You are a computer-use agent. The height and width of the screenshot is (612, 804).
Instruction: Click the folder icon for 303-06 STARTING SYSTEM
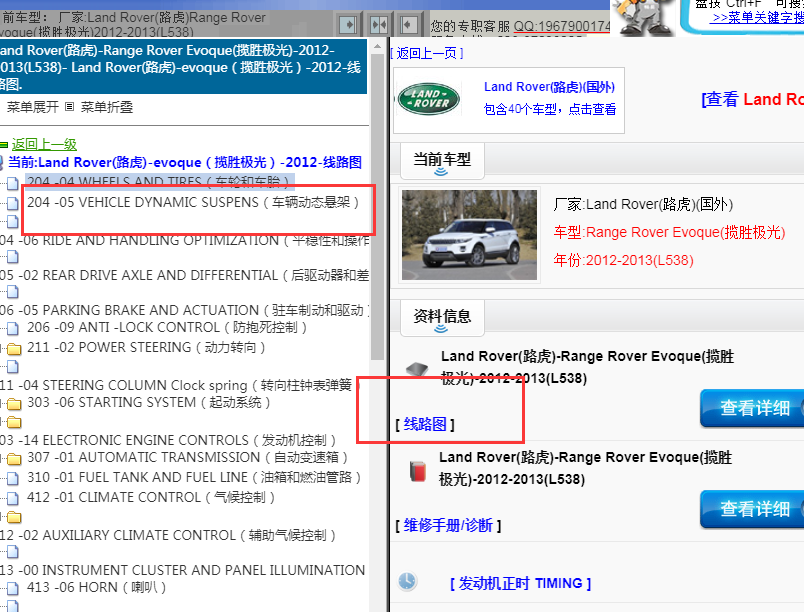pos(14,404)
